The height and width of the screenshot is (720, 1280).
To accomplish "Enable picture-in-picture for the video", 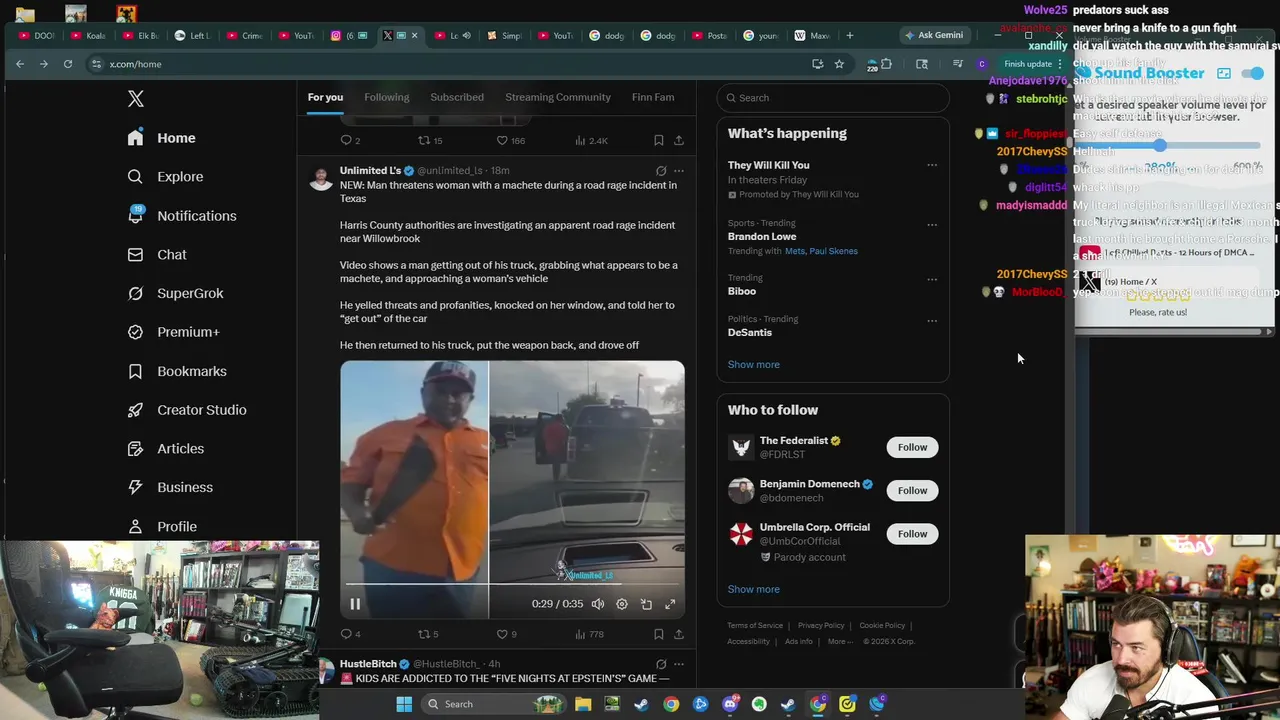I will pyautogui.click(x=646, y=604).
